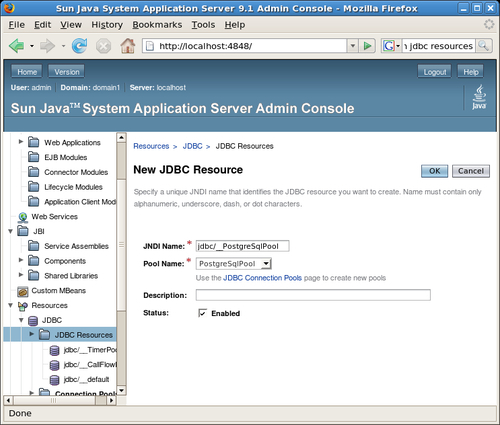Click the browser Forward arrow icon
Viewport: 500px width, 425px height.
tap(47, 46)
